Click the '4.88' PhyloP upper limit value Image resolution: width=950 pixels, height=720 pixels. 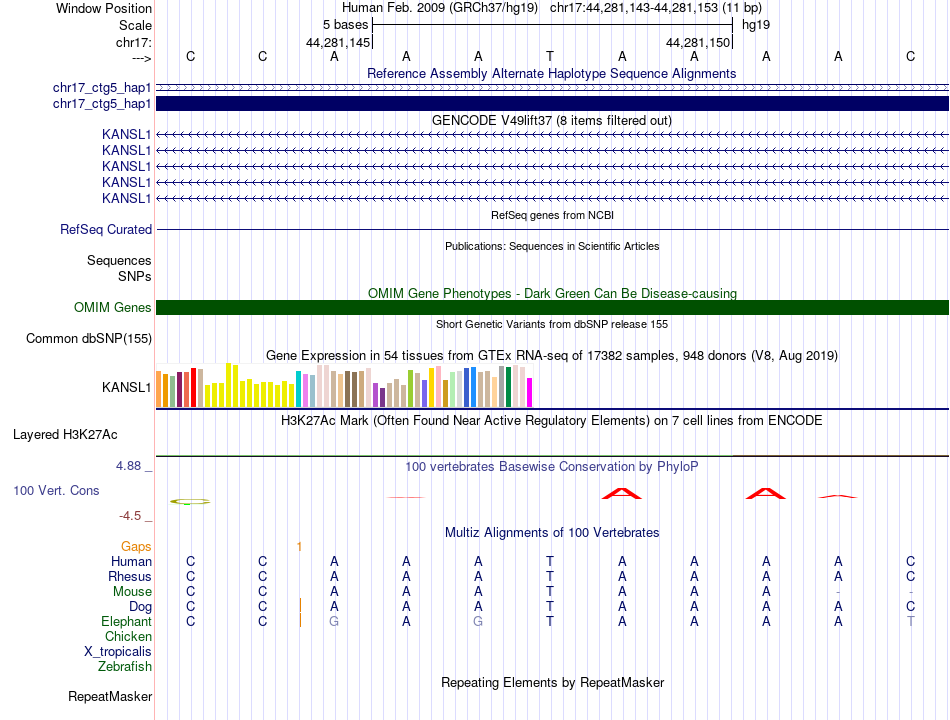coord(128,465)
